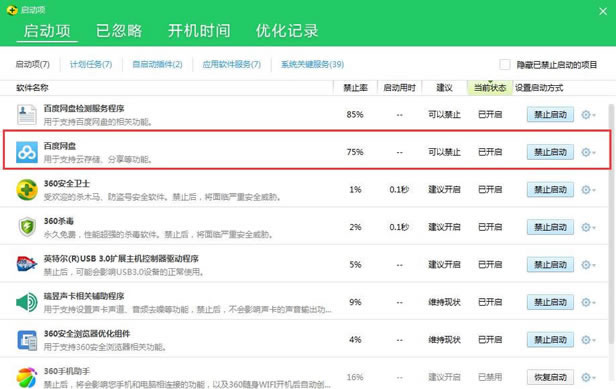Click 禁止启动 for 英特尔 USB 3.0 driver

pos(550,264)
